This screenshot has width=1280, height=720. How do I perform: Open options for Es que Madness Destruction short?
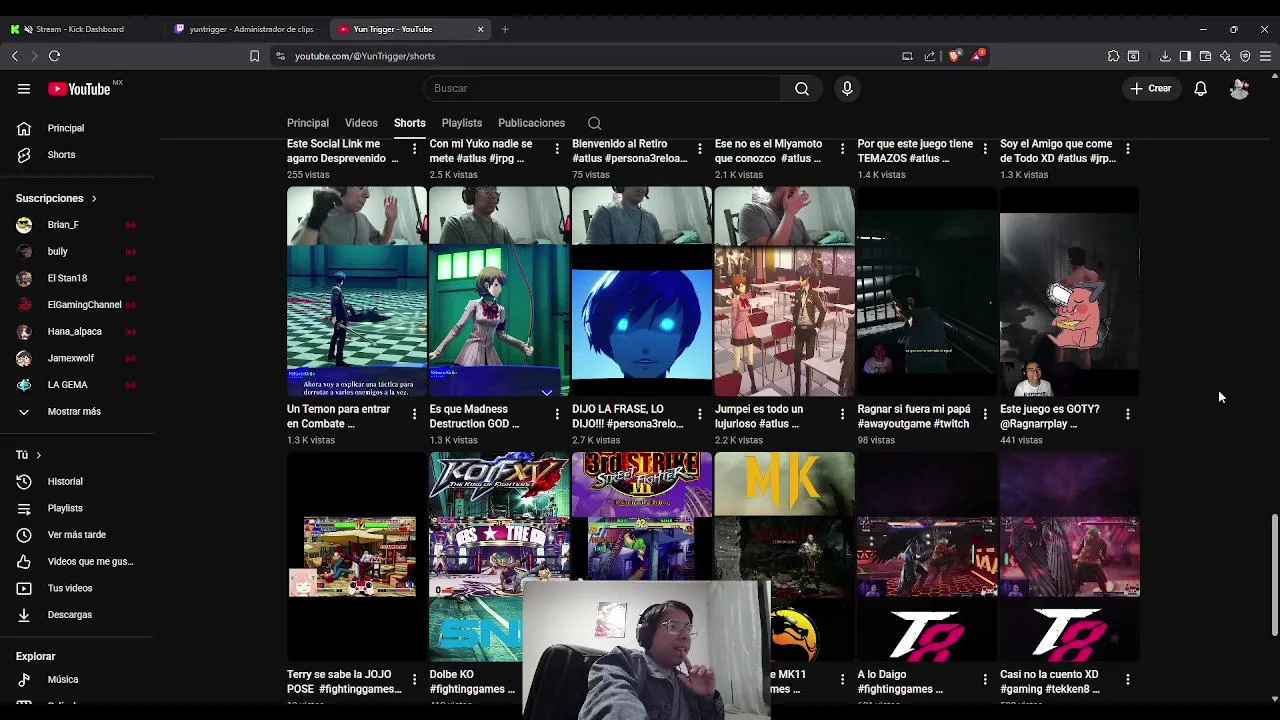point(557,414)
